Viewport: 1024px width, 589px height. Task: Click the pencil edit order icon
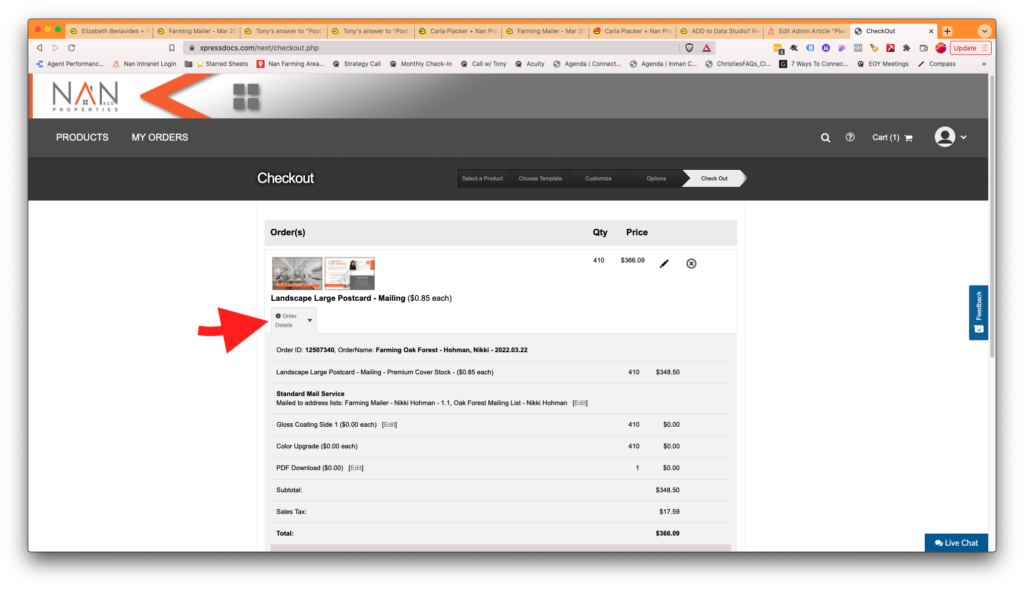(664, 264)
